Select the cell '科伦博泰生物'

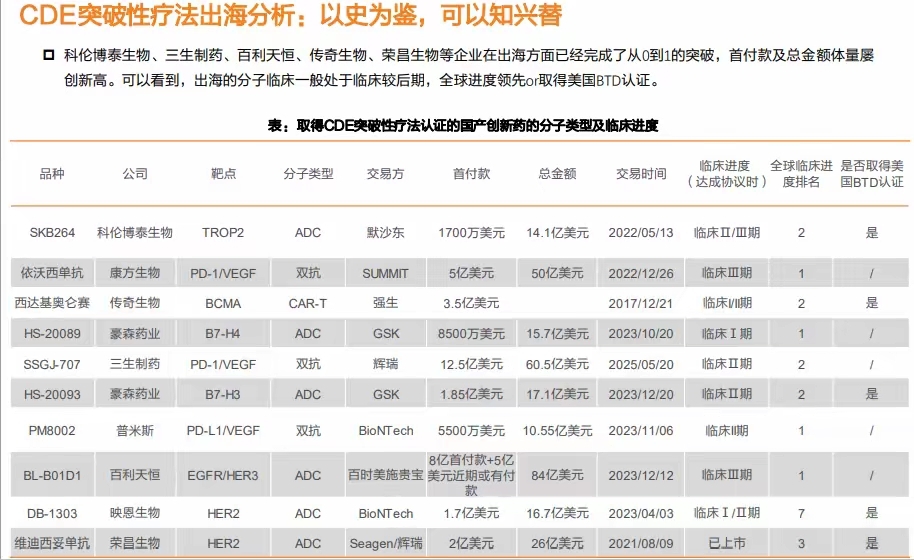[135, 233]
